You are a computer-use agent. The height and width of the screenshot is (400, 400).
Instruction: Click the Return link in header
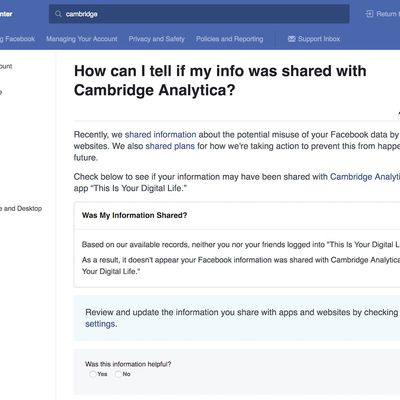click(x=383, y=14)
